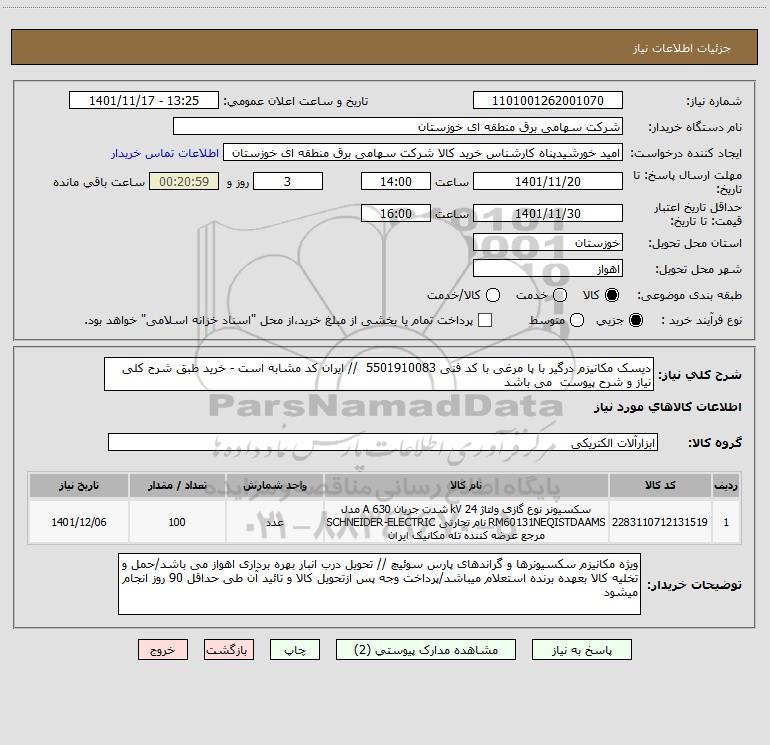Click the price validity date 1401/11/30
770x745 pixels.
tap(548, 213)
